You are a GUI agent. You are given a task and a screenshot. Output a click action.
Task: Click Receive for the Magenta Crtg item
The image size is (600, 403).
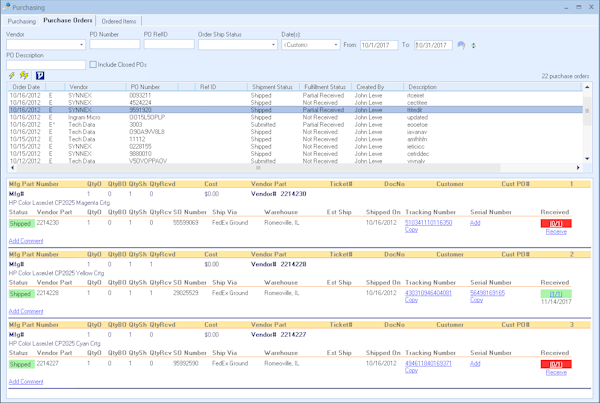(x=556, y=232)
